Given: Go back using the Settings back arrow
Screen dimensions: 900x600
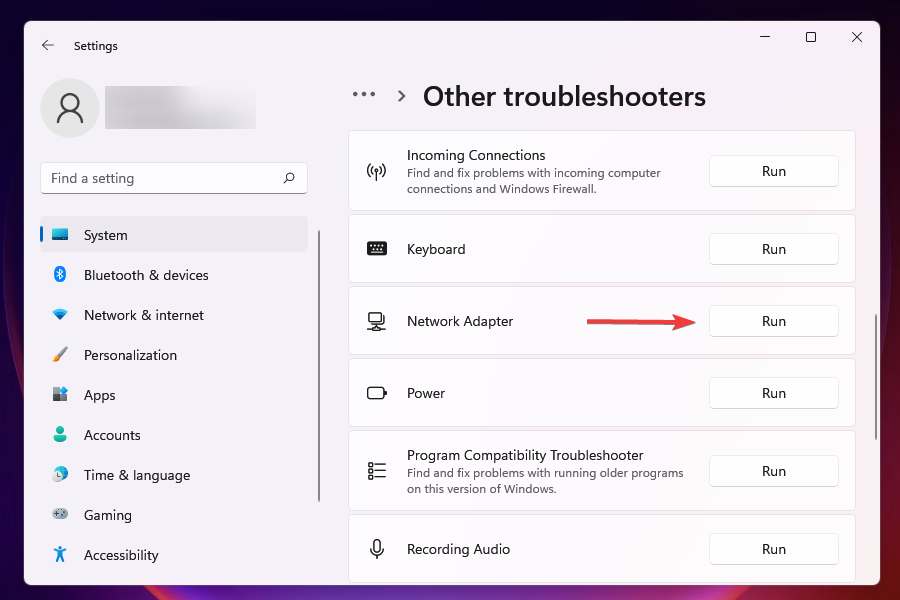Looking at the screenshot, I should pos(48,45).
